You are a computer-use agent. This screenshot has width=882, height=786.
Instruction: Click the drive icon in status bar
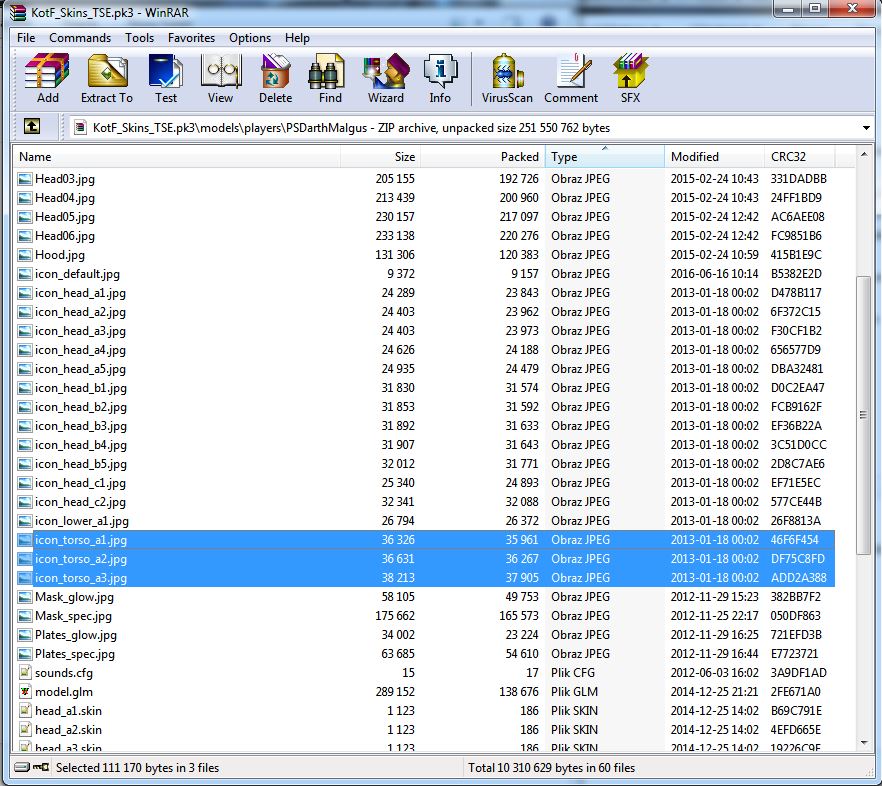coord(22,767)
